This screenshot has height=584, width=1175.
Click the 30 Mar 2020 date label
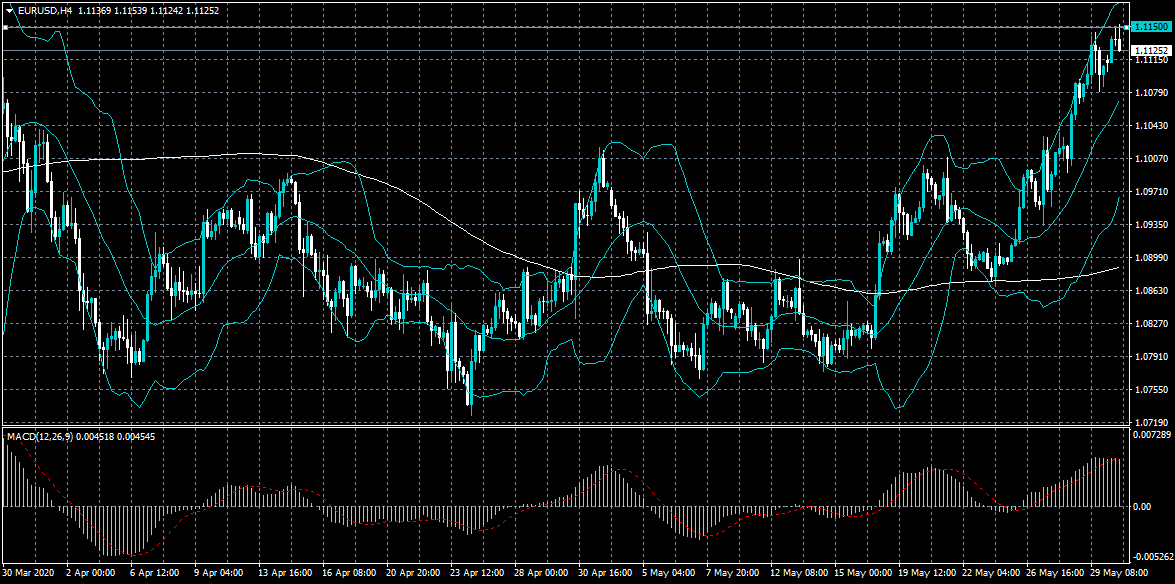click(29, 575)
